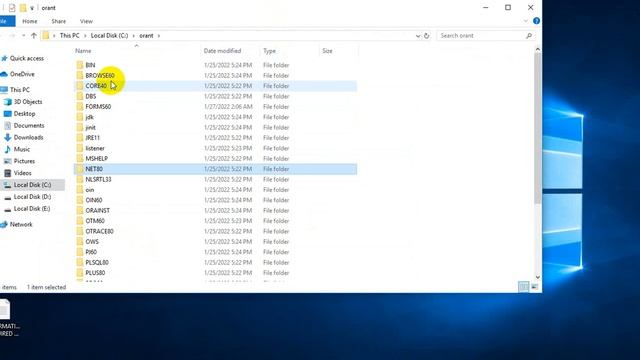
Task: Select the jinit folder icon
Action: [x=80, y=127]
